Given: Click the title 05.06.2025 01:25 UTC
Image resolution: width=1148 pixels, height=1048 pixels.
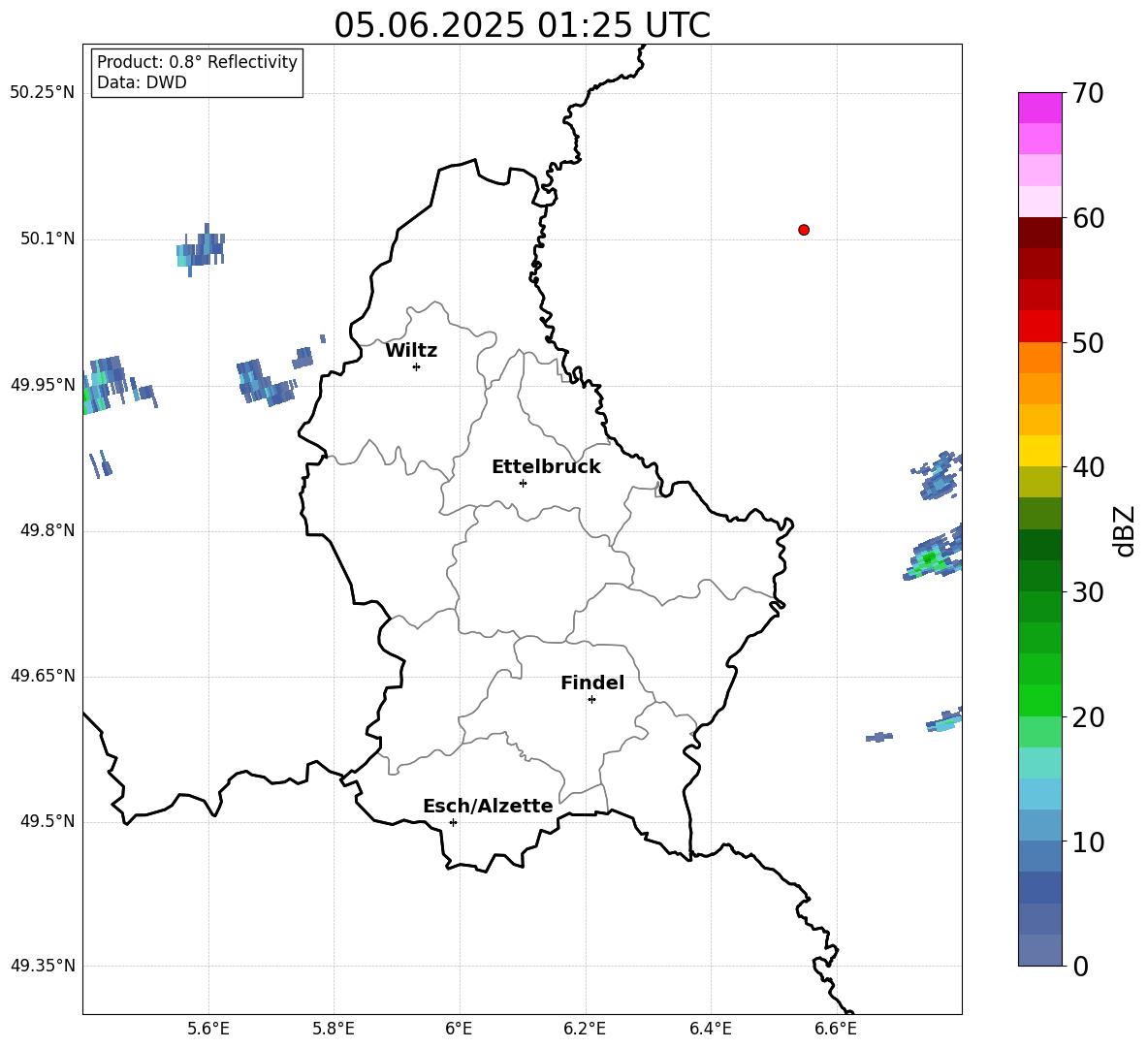Looking at the screenshot, I should 522,25.
